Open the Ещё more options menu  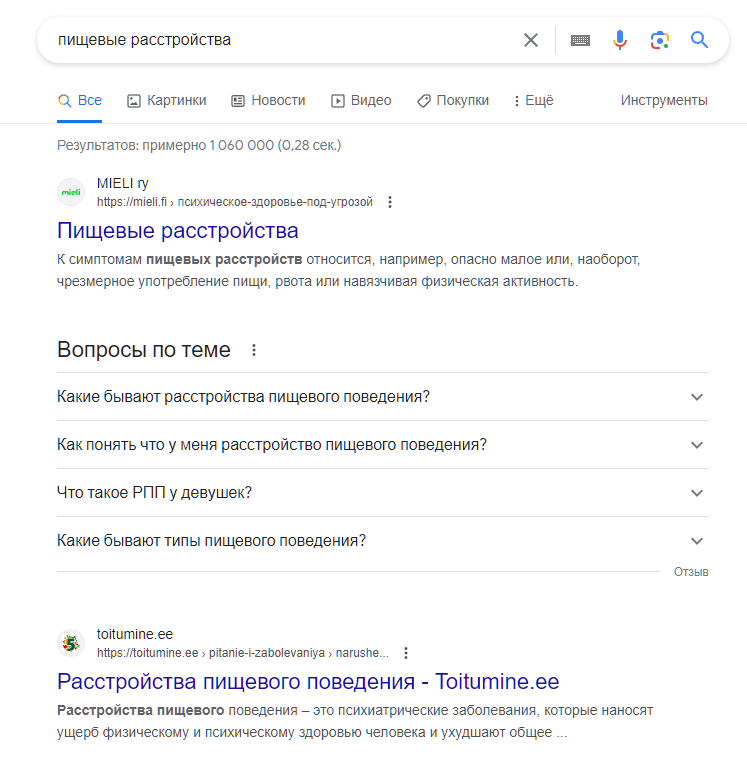point(534,101)
